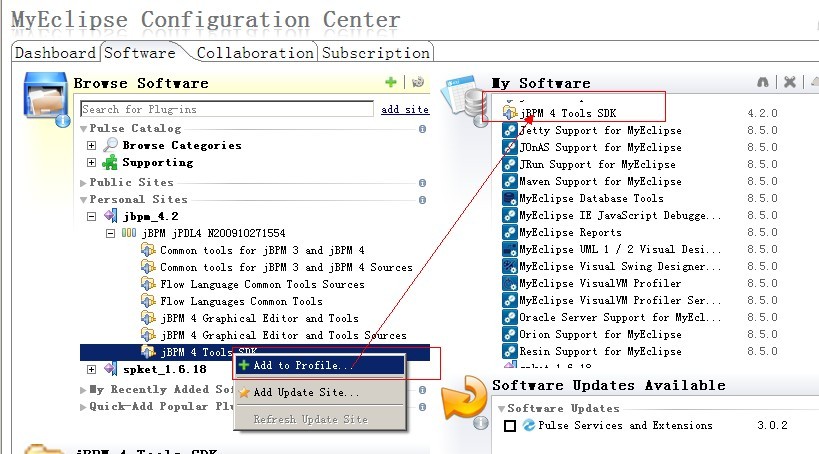Click icon of Common tools for jBPM 3 and jBPM 4

pyautogui.click(x=148, y=250)
